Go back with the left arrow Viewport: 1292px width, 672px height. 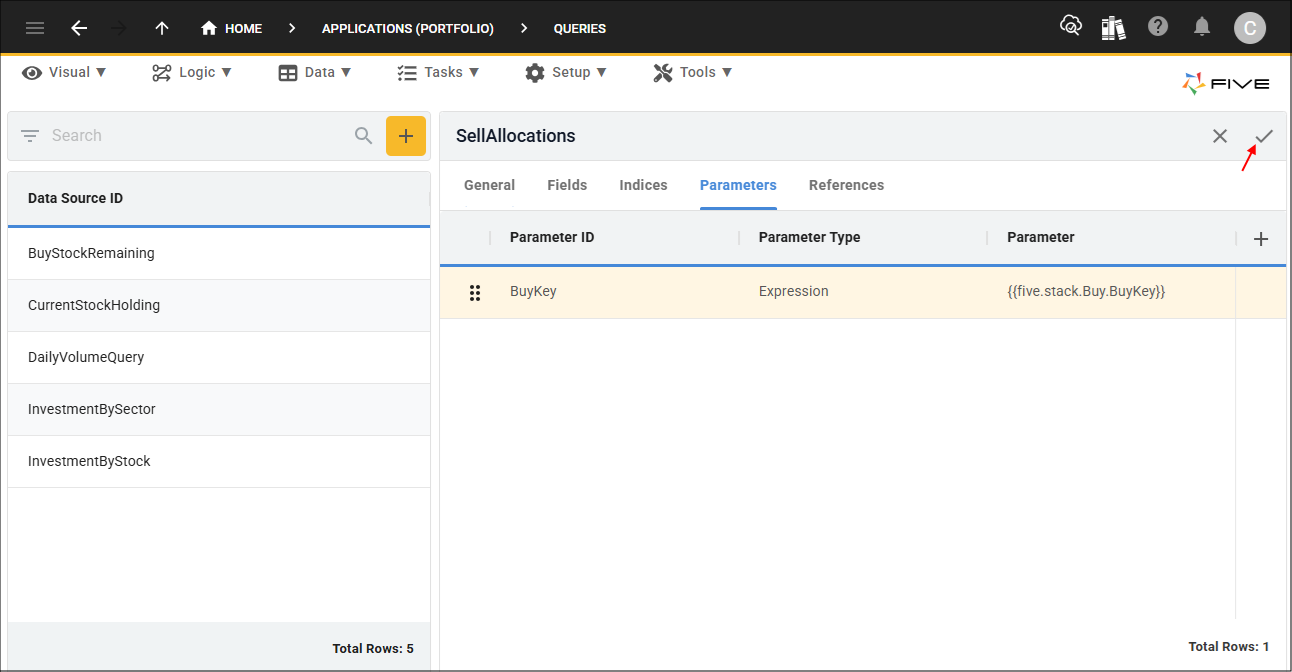[79, 28]
